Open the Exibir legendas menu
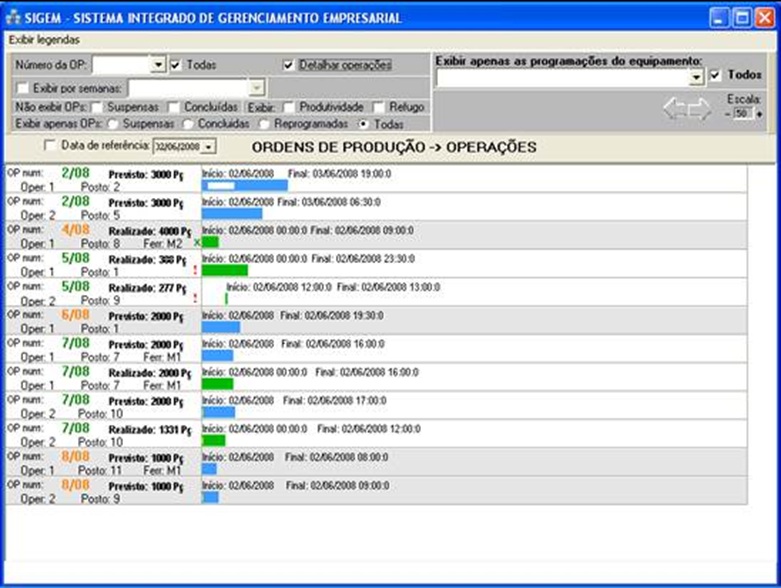The height and width of the screenshot is (588, 781). pyautogui.click(x=39, y=39)
